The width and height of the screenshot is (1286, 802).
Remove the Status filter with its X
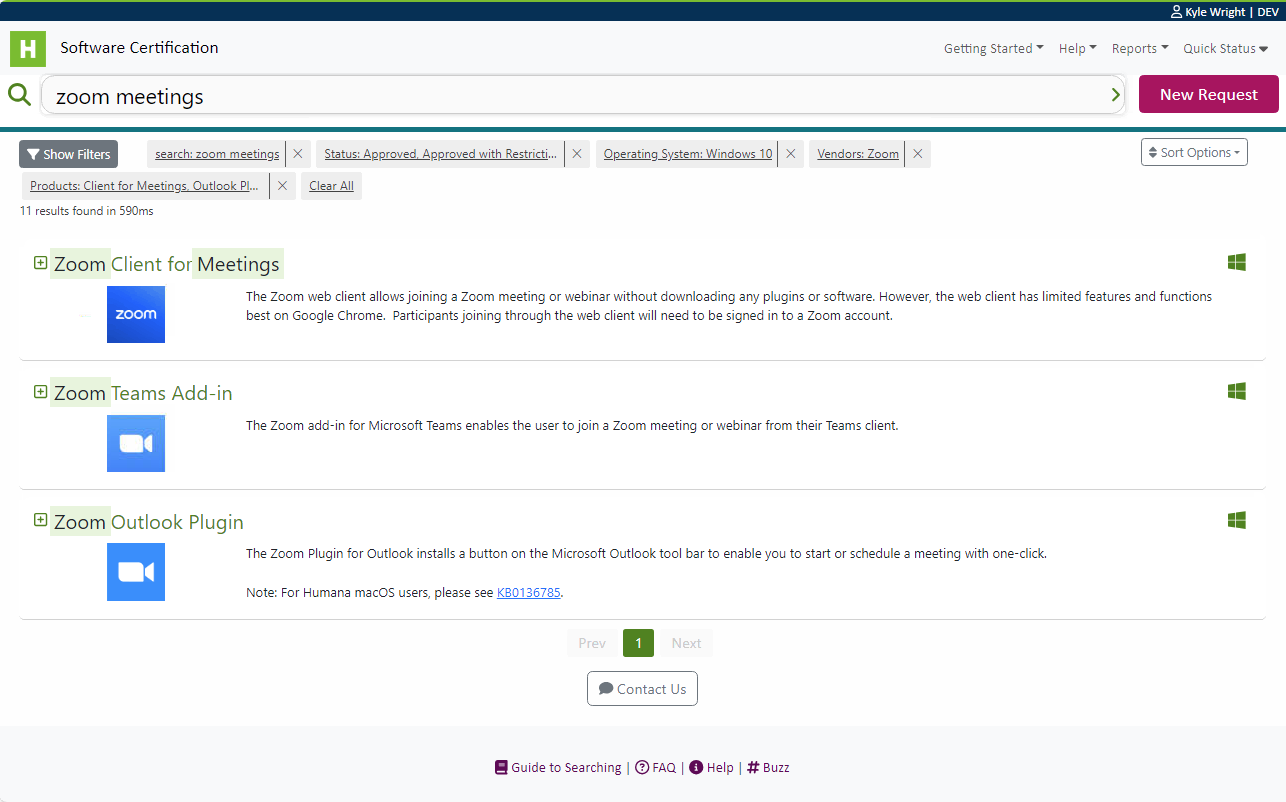(577, 154)
